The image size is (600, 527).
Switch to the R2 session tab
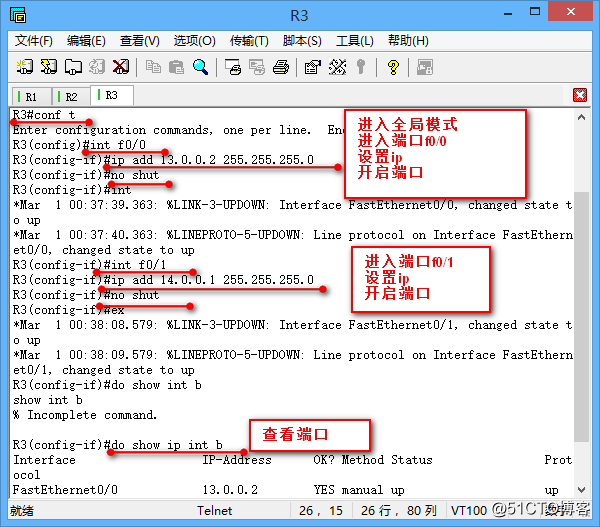tap(71, 97)
